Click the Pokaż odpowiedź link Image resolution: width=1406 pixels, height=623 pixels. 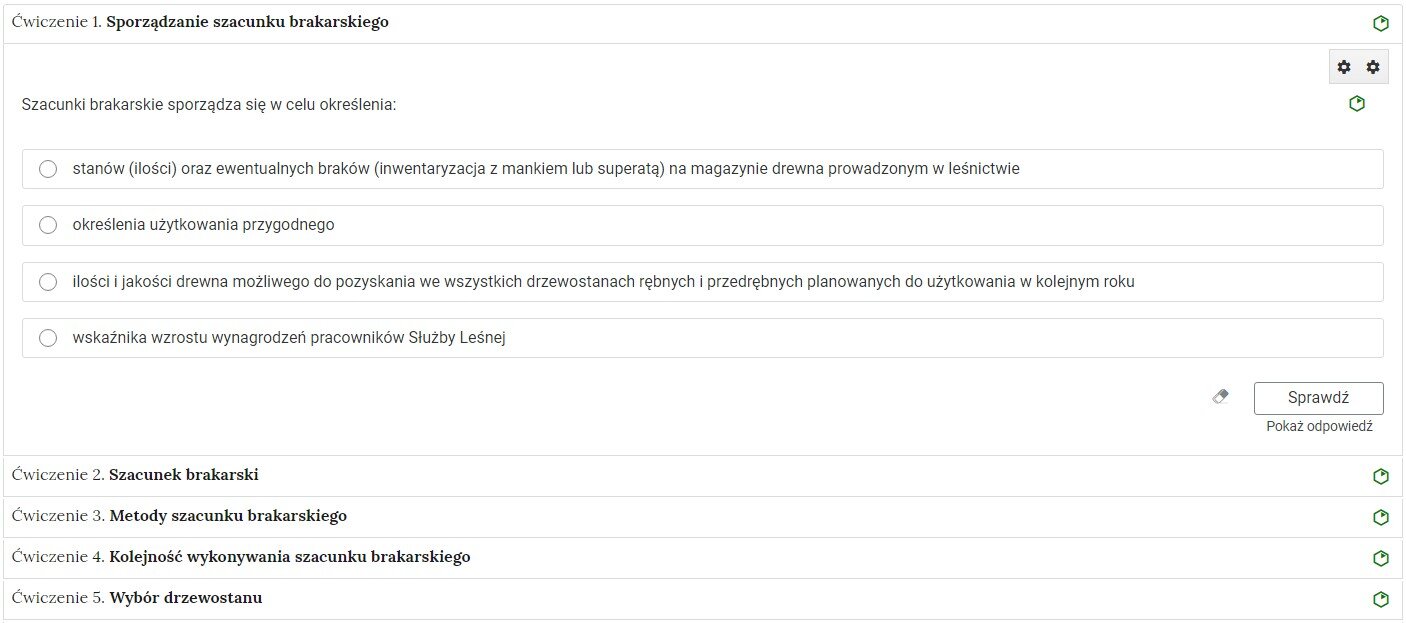tap(1319, 426)
